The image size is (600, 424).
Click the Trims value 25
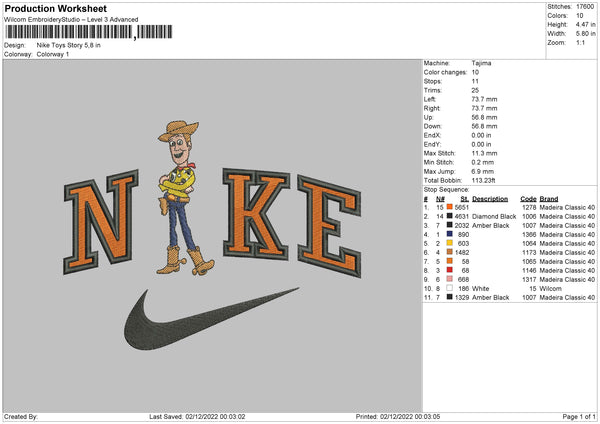(x=475, y=90)
